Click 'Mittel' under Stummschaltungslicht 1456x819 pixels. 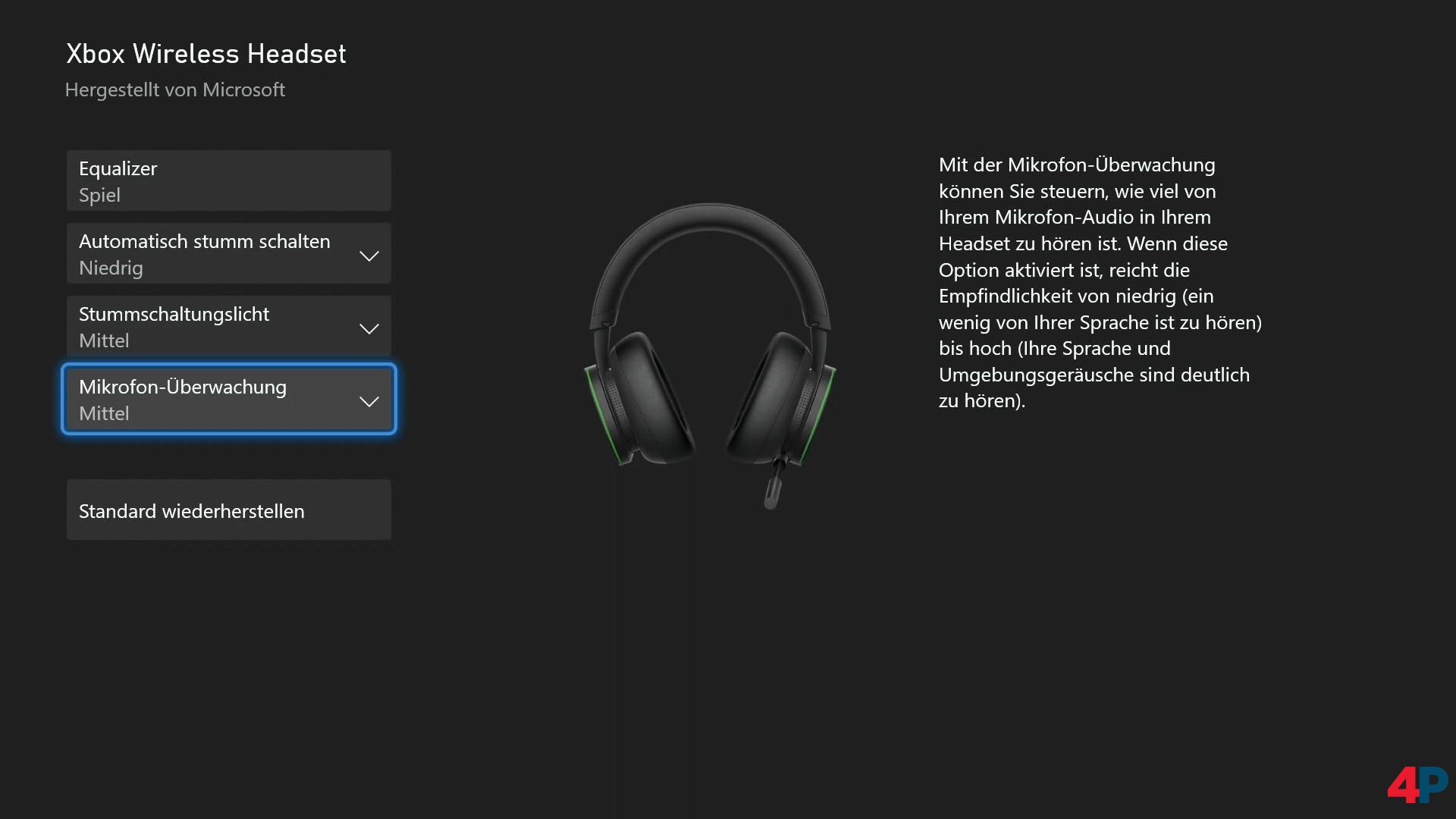pos(104,341)
